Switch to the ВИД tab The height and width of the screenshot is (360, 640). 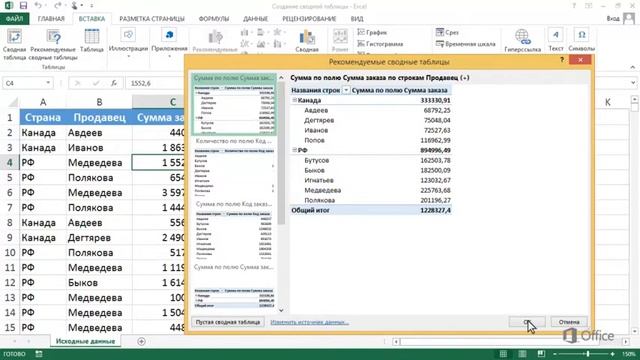tap(357, 19)
